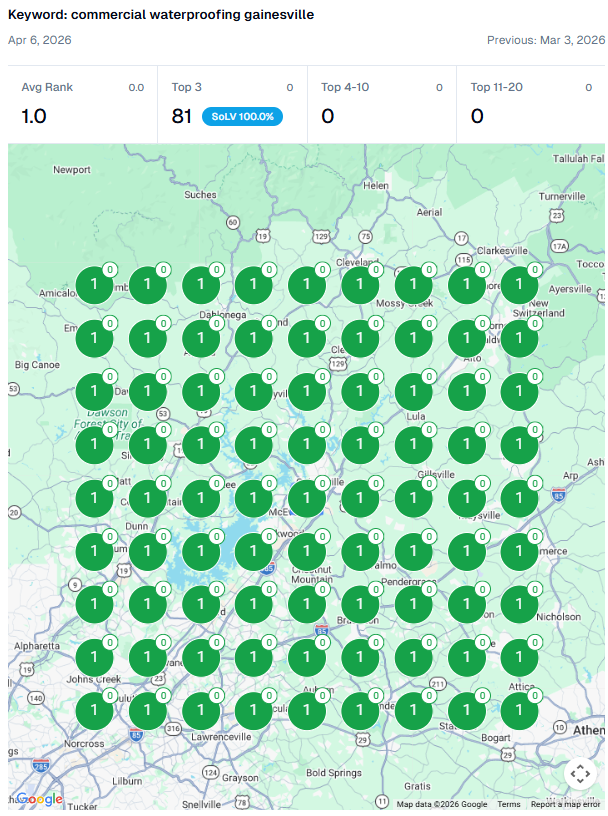Click rank pin directly above Chestnut Mountain label
The height and width of the screenshot is (816, 608).
pos(307,551)
